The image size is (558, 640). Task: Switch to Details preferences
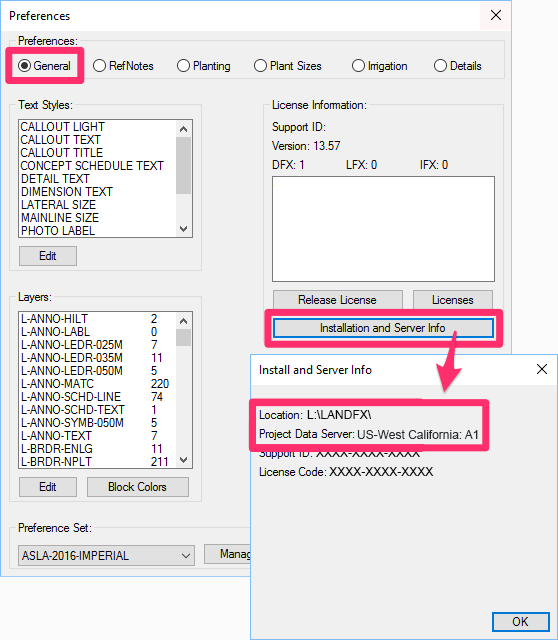458,66
